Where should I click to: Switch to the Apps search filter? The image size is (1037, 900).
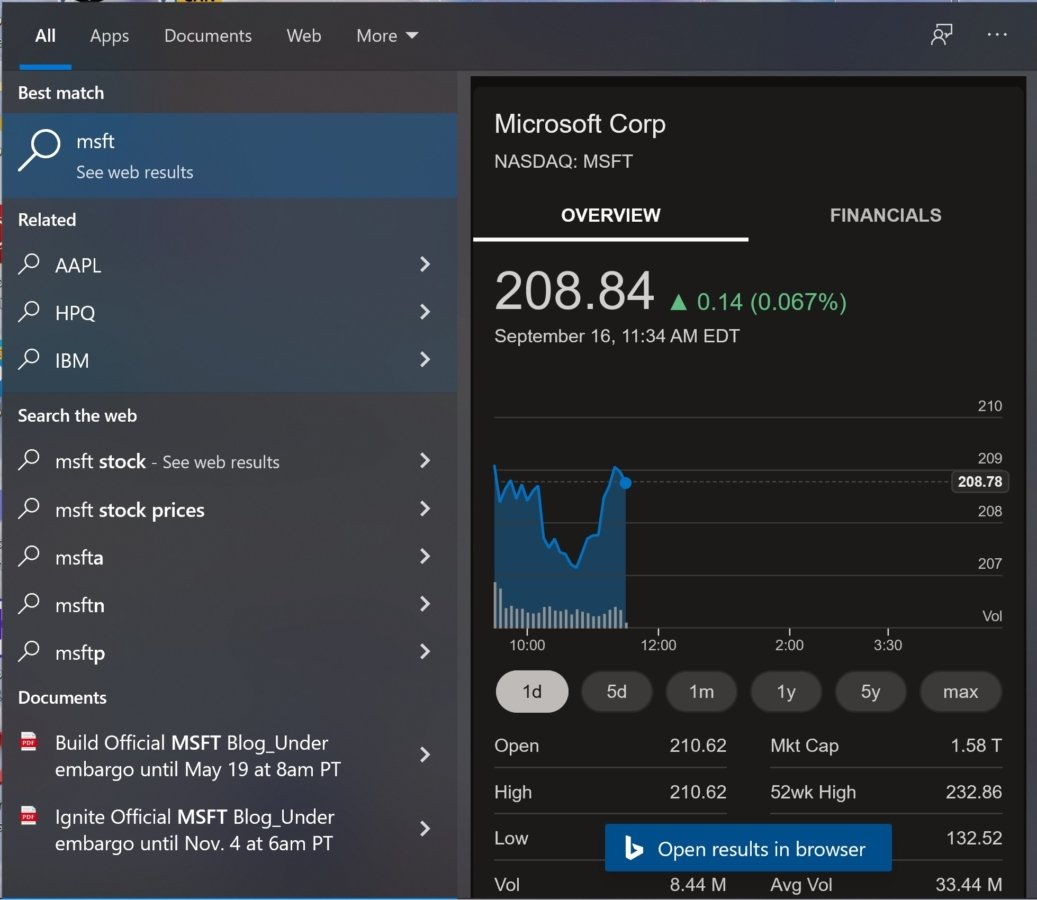[x=109, y=36]
